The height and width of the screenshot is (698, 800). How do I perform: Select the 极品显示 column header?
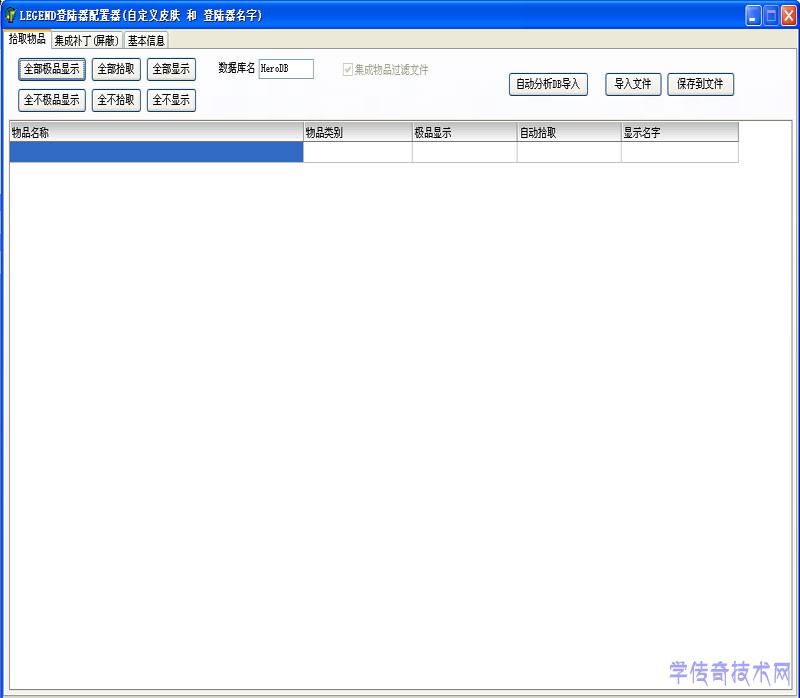[464, 132]
